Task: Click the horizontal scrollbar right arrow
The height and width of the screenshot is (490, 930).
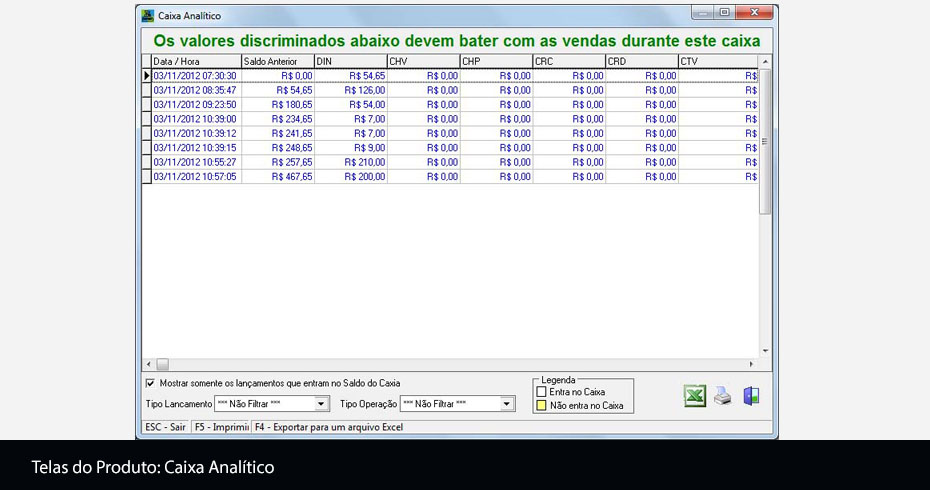Action: (x=752, y=364)
